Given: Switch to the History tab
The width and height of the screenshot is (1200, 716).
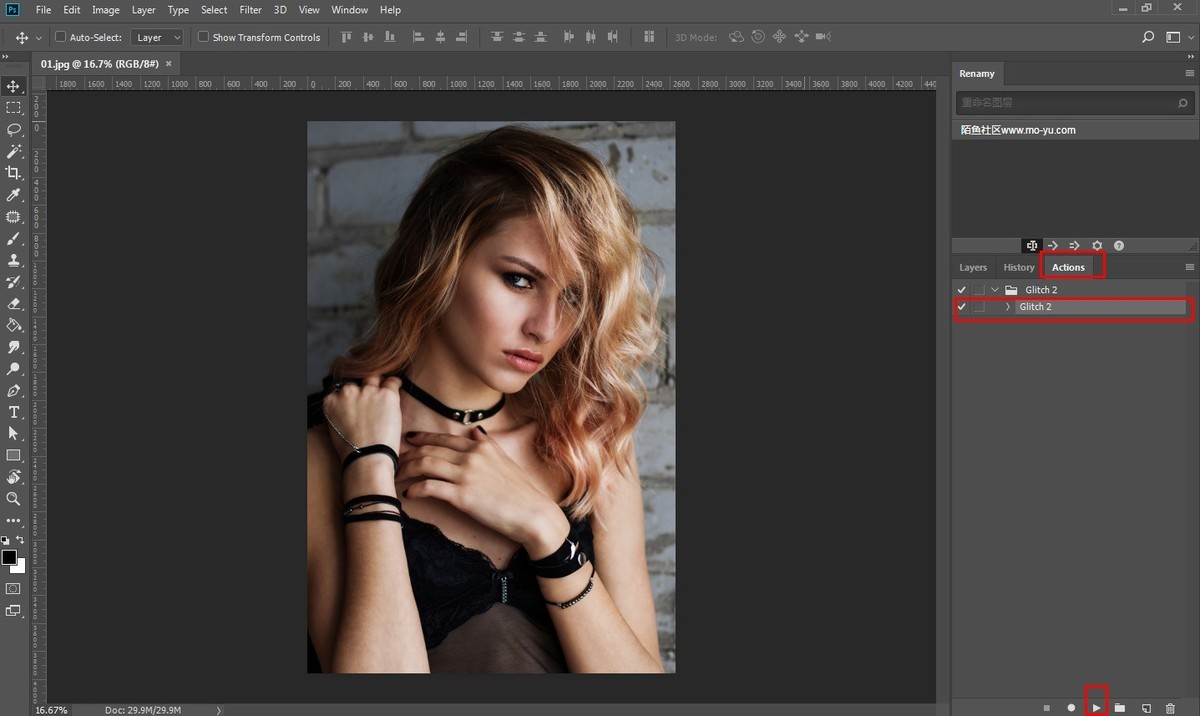Looking at the screenshot, I should click(1019, 267).
